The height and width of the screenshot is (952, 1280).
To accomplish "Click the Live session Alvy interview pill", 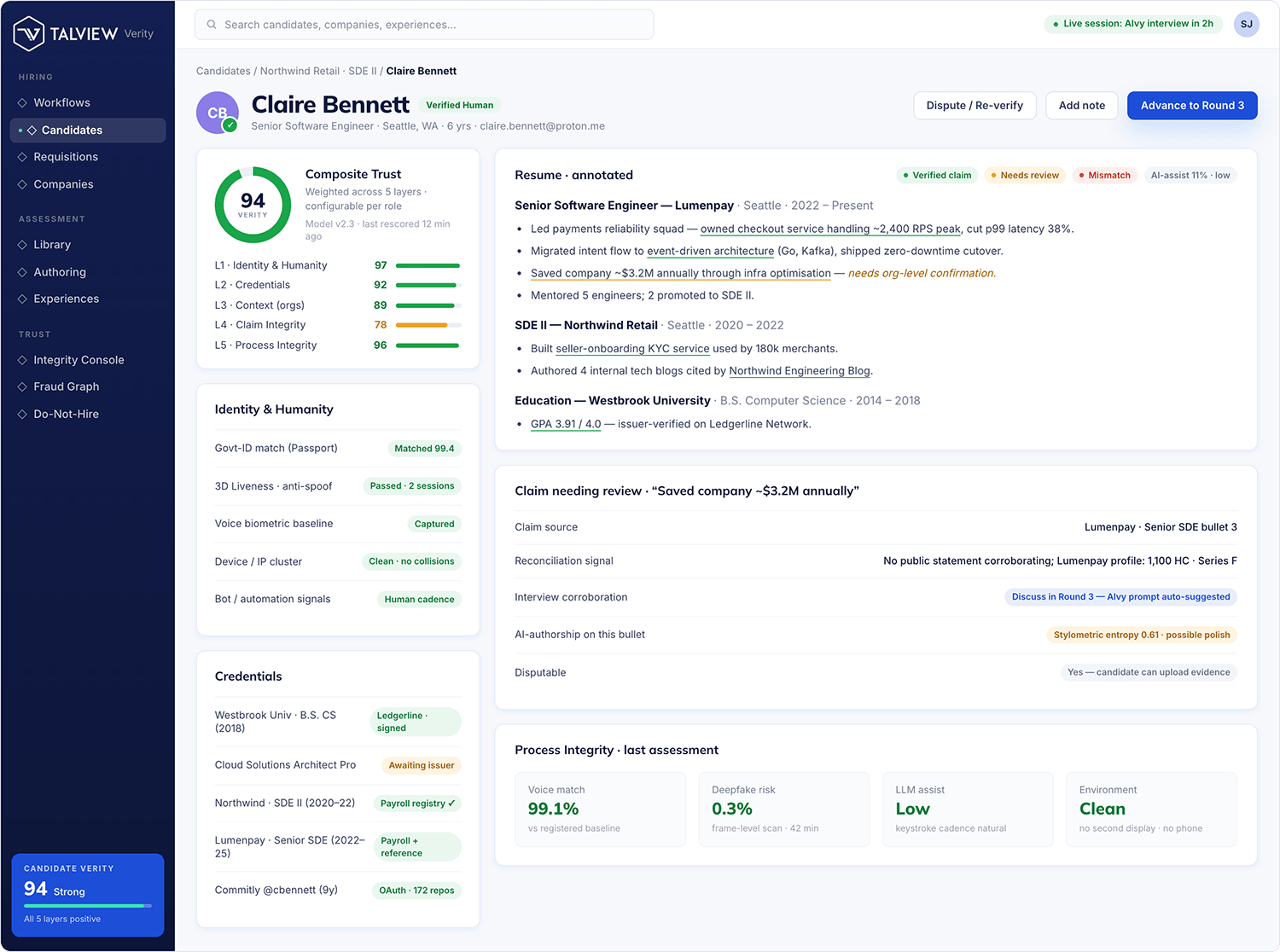I will pyautogui.click(x=1133, y=24).
